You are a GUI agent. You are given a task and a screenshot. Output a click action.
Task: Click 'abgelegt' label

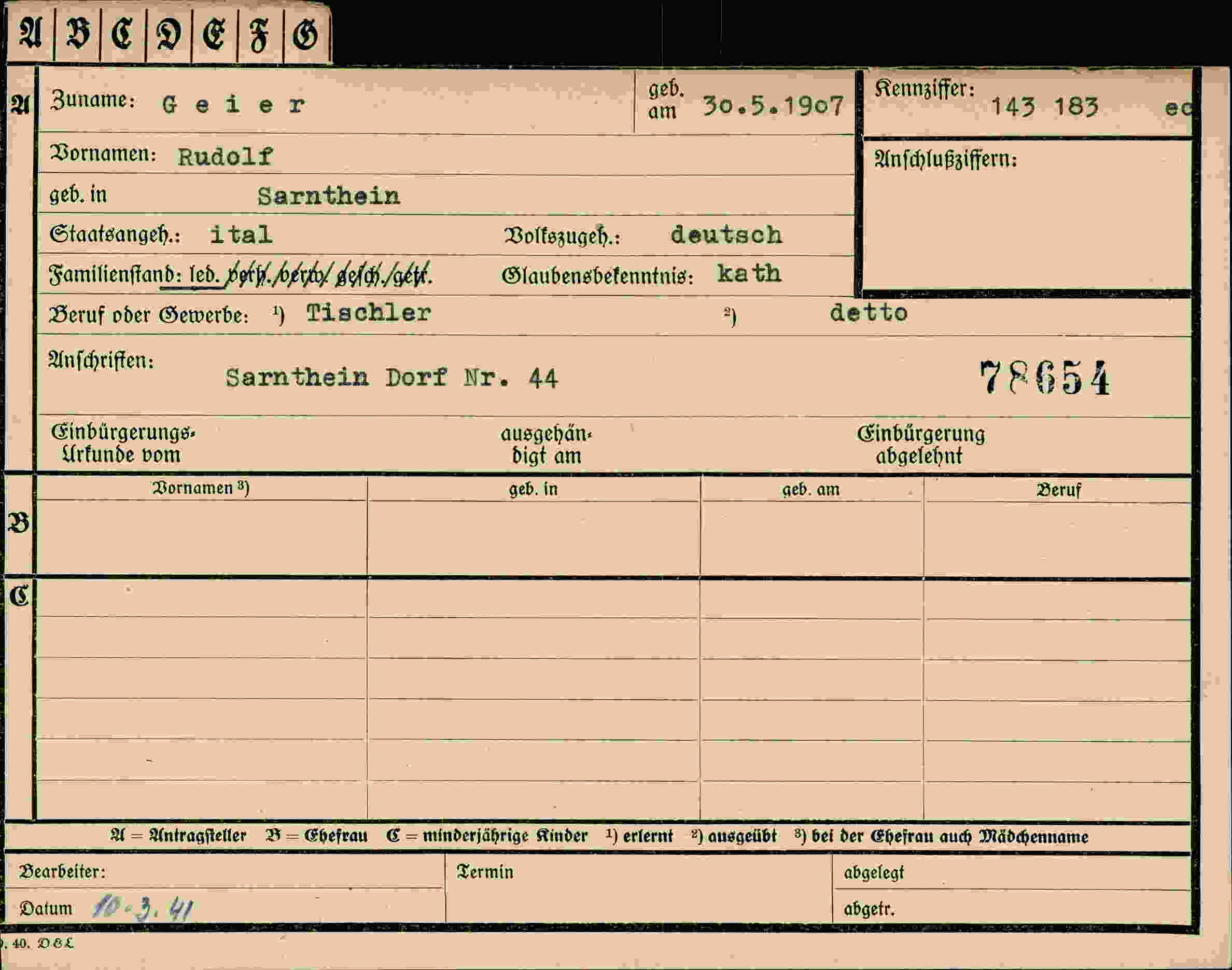coord(874,873)
